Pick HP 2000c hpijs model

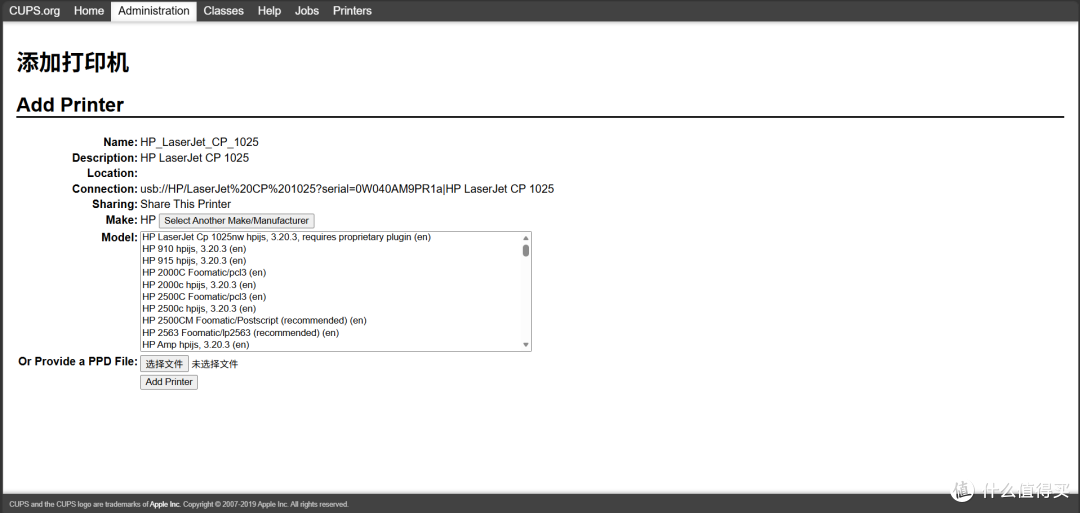[331, 284]
